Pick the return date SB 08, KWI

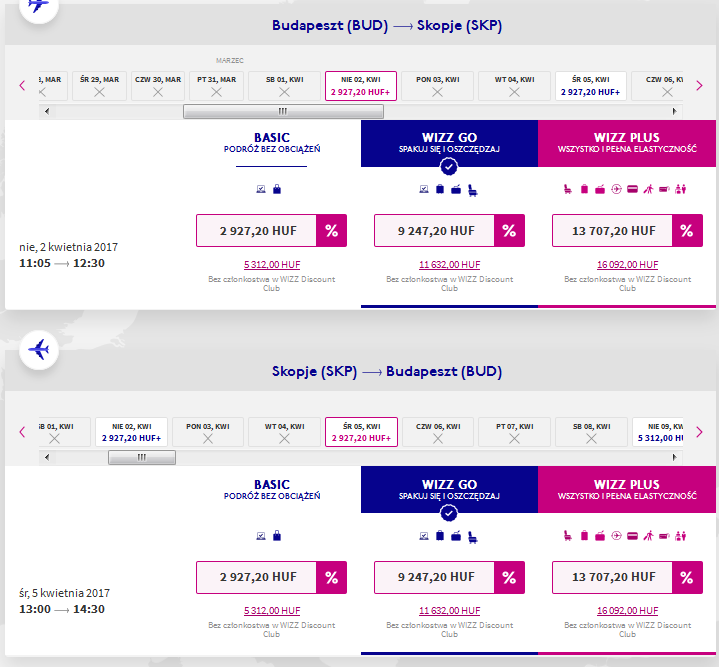pos(592,432)
